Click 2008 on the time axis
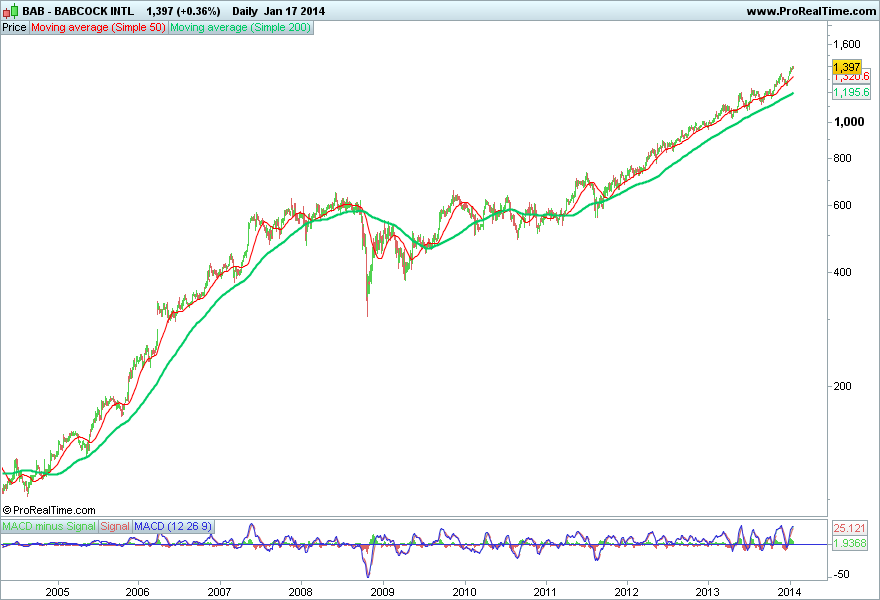Screen dimensions: 880x600 (x=300, y=592)
